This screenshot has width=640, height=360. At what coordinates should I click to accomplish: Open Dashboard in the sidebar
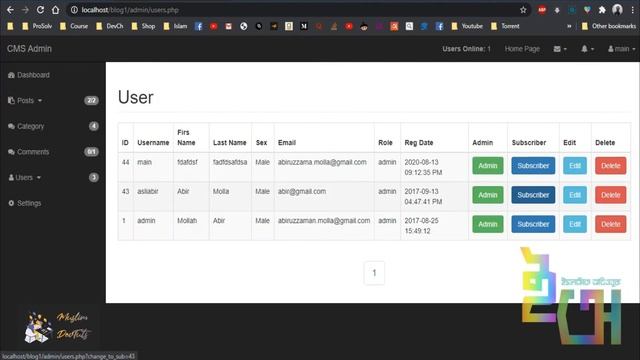tap(29, 75)
